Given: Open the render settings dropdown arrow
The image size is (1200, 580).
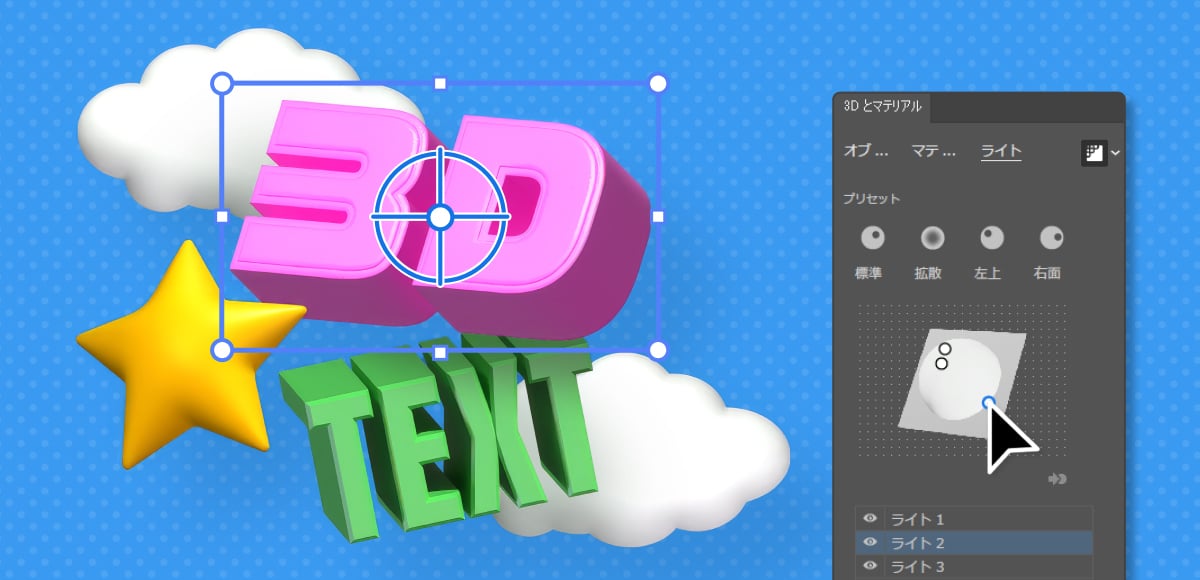Looking at the screenshot, I should (1115, 153).
